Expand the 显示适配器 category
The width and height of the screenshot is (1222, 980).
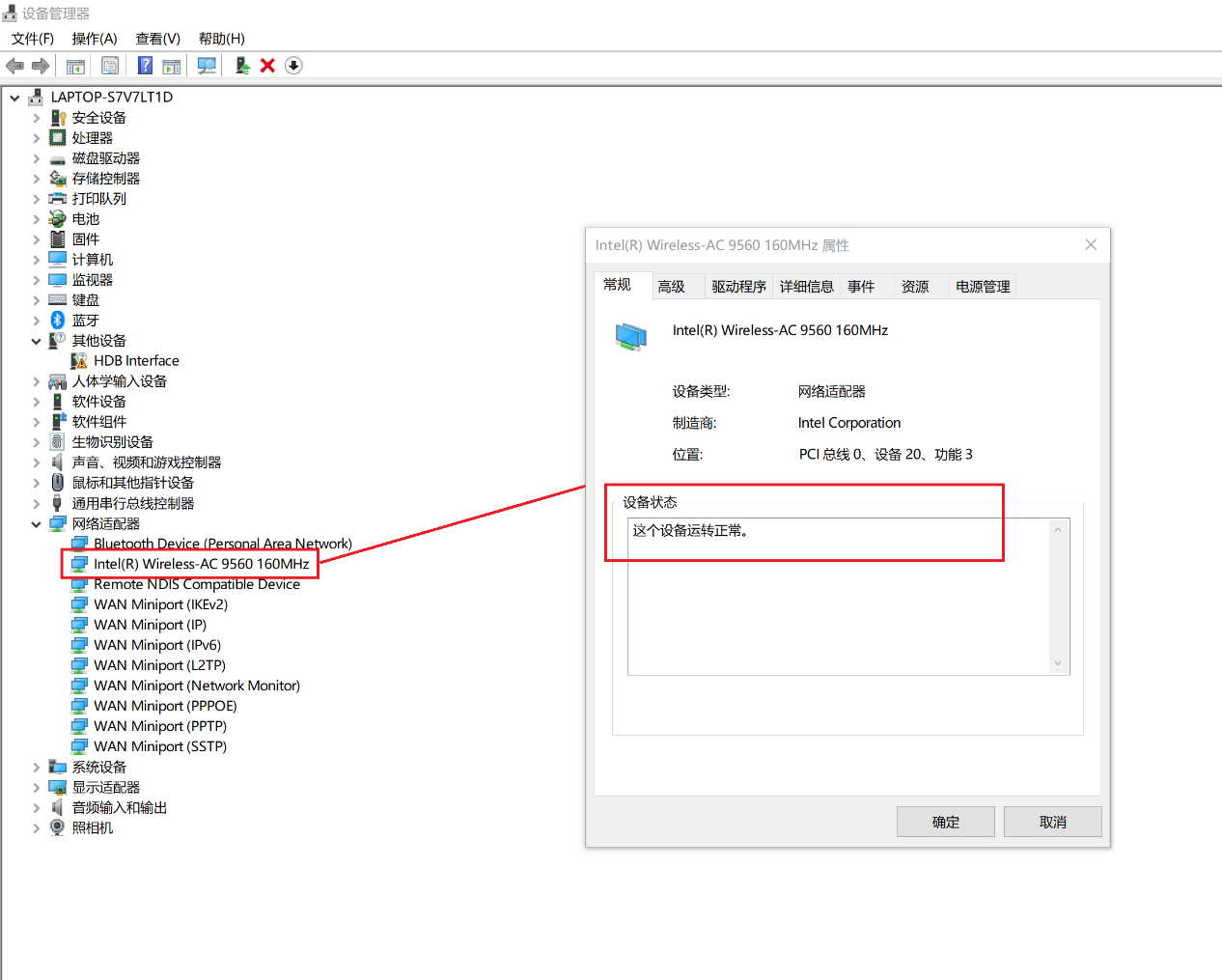point(36,788)
